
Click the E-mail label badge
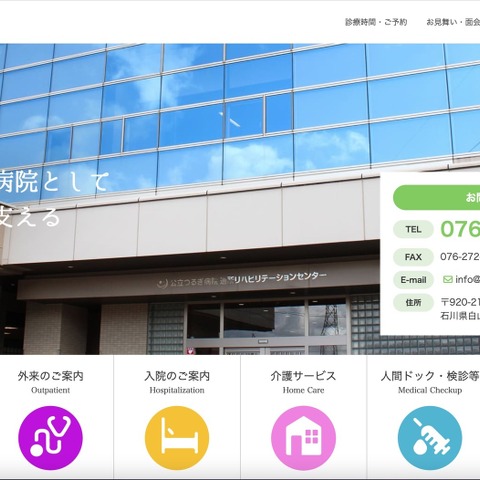point(413,280)
